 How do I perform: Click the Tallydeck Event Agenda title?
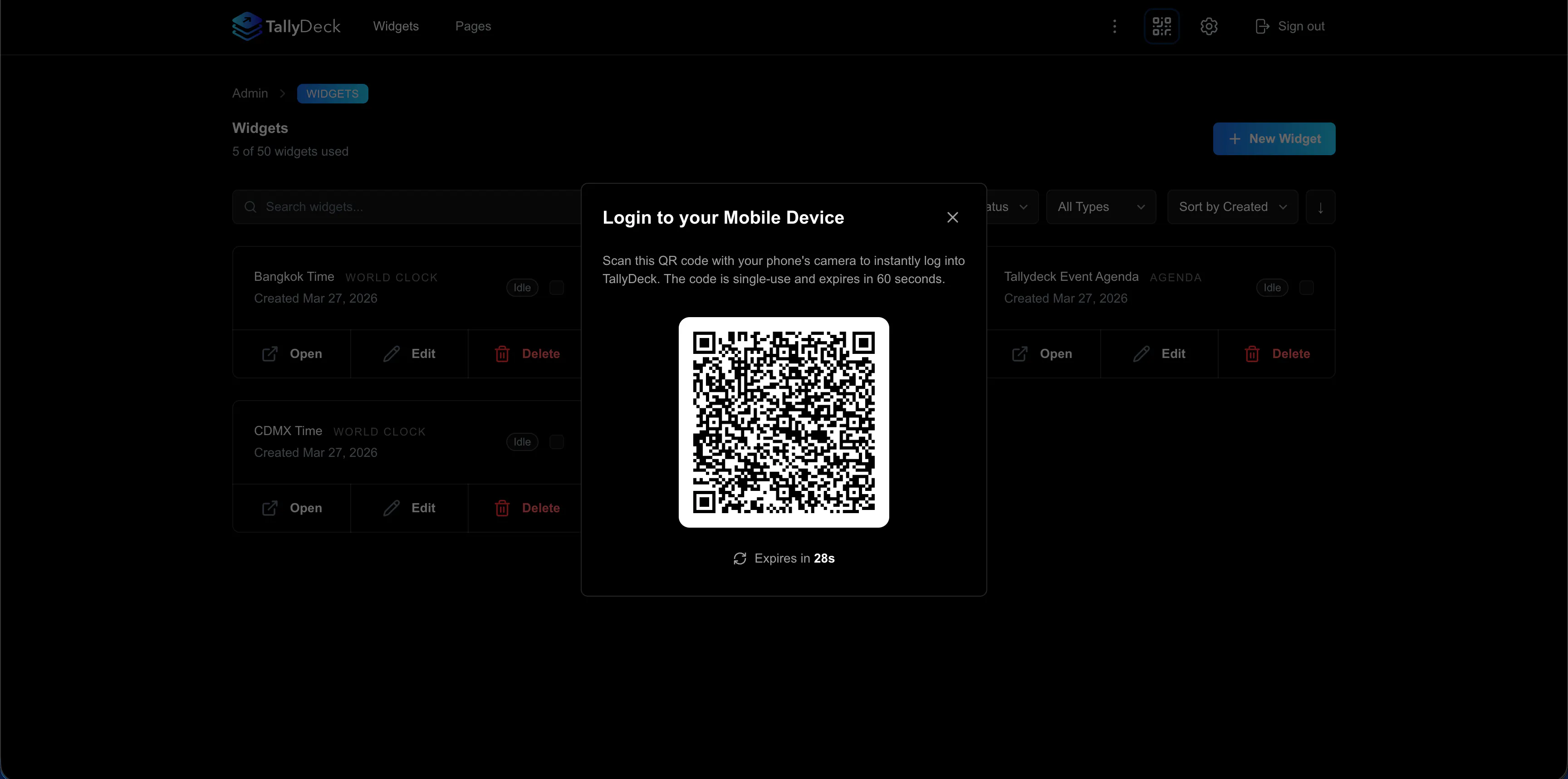point(1071,276)
